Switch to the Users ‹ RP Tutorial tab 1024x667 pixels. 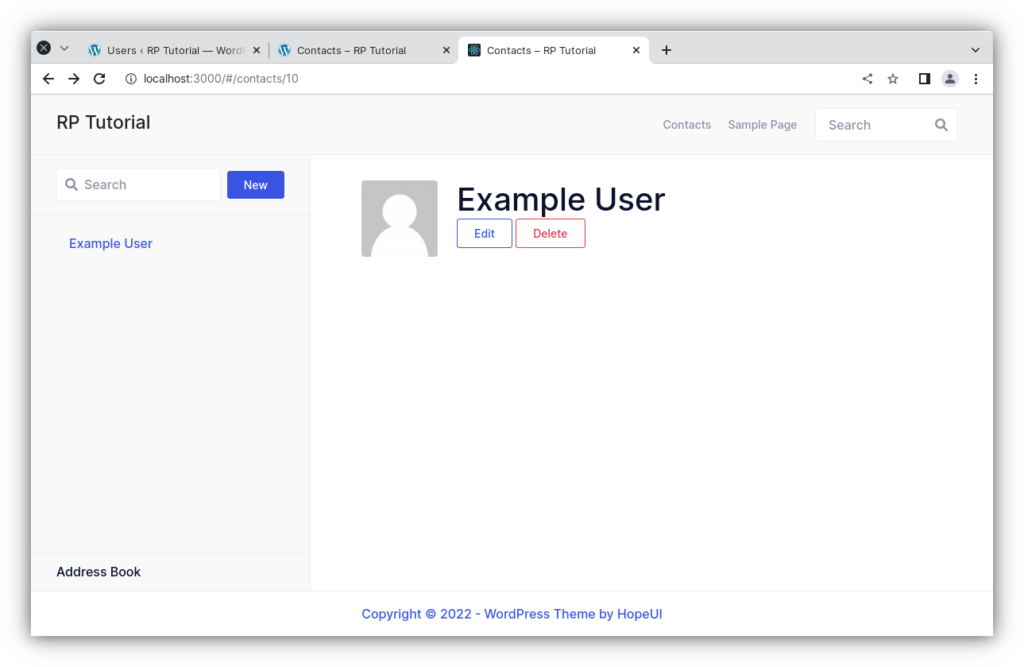click(174, 50)
